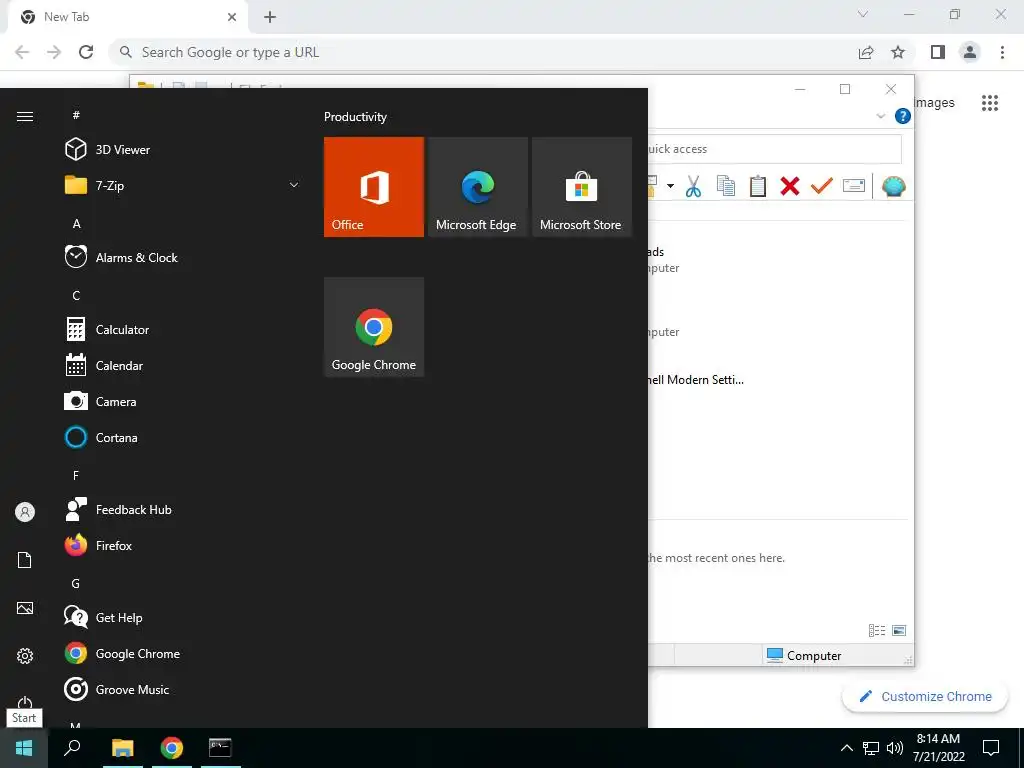Open volume control in system tray
Screen dimensions: 1024x768
coord(895,748)
